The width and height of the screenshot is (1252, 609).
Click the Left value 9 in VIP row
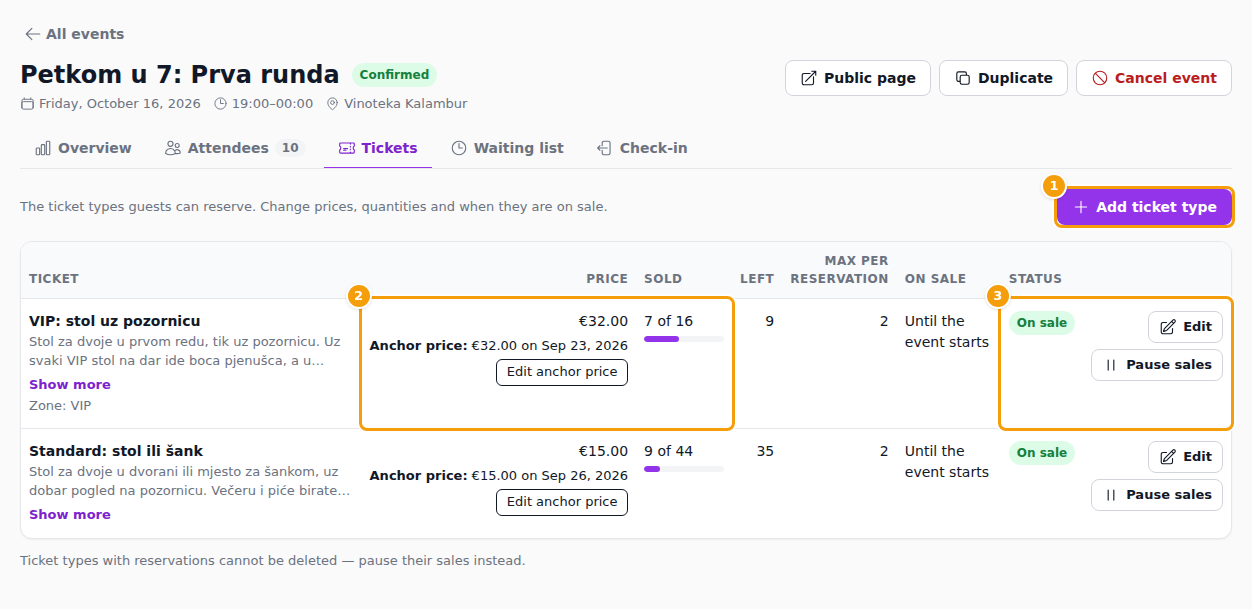tap(769, 321)
